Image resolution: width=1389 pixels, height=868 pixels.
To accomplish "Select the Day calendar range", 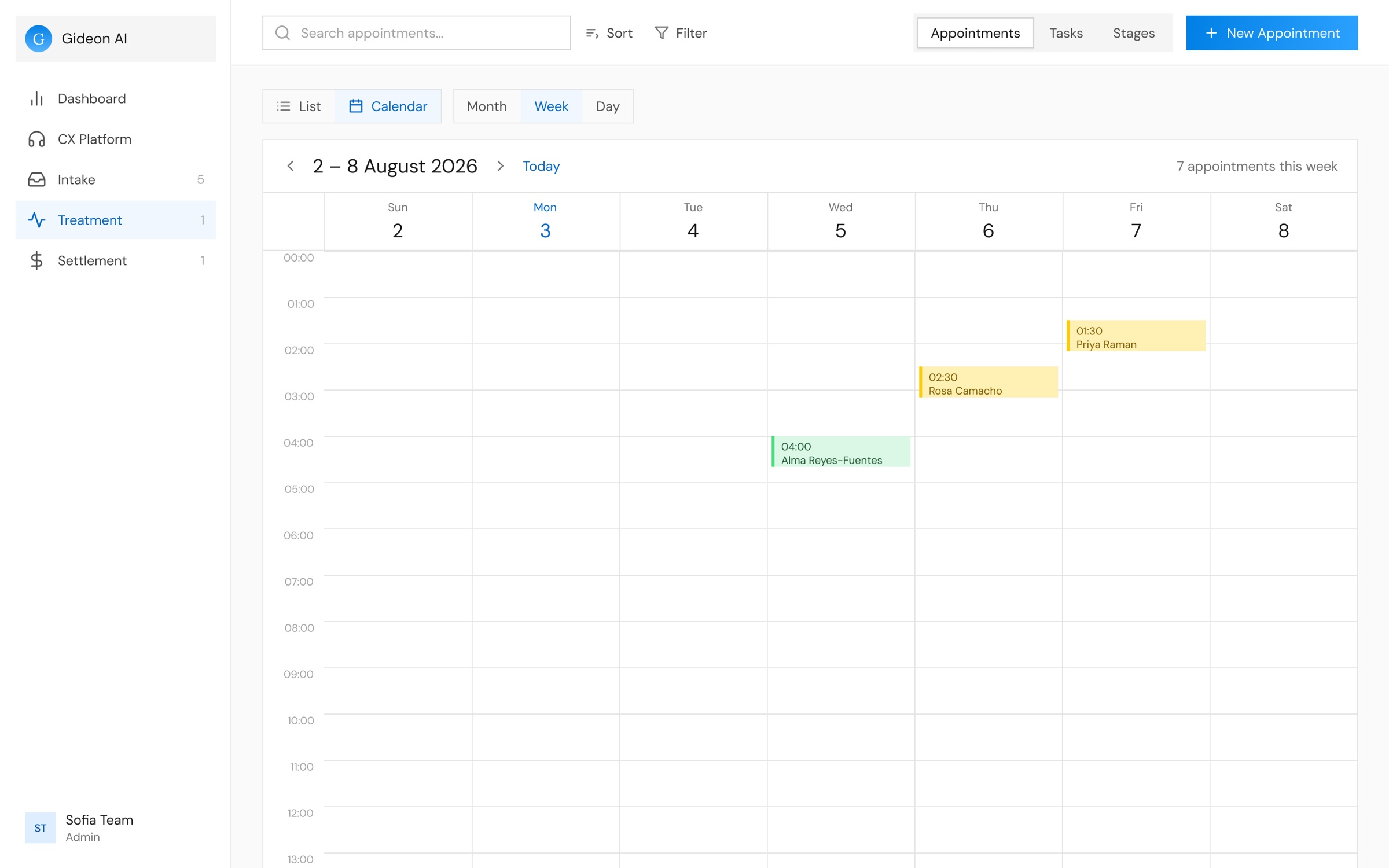I will tap(608, 106).
